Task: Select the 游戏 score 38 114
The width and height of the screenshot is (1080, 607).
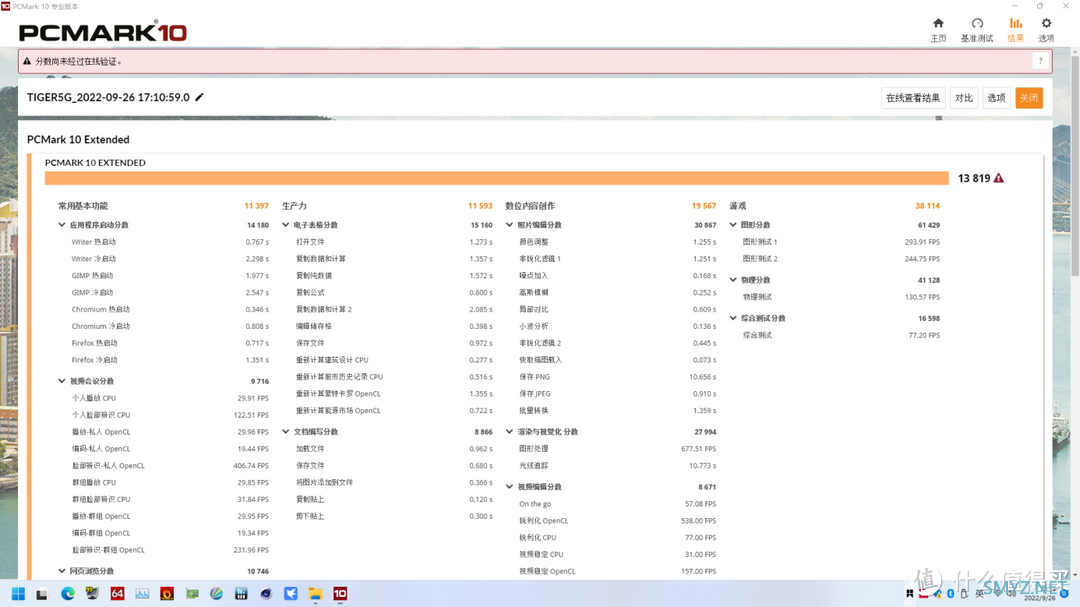Action: (x=927, y=206)
